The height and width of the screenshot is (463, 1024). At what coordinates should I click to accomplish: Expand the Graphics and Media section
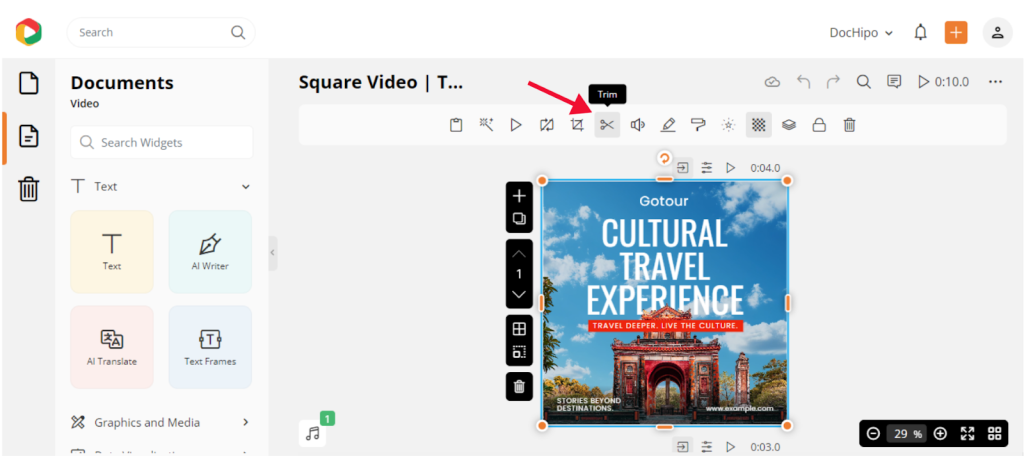[x=246, y=423]
